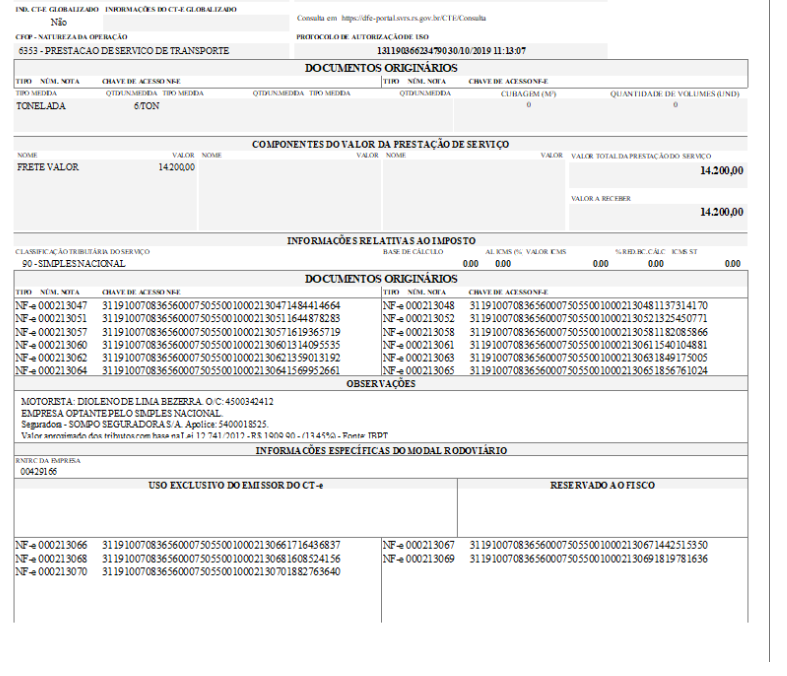Click row NF-e 000213052

coord(545,318)
